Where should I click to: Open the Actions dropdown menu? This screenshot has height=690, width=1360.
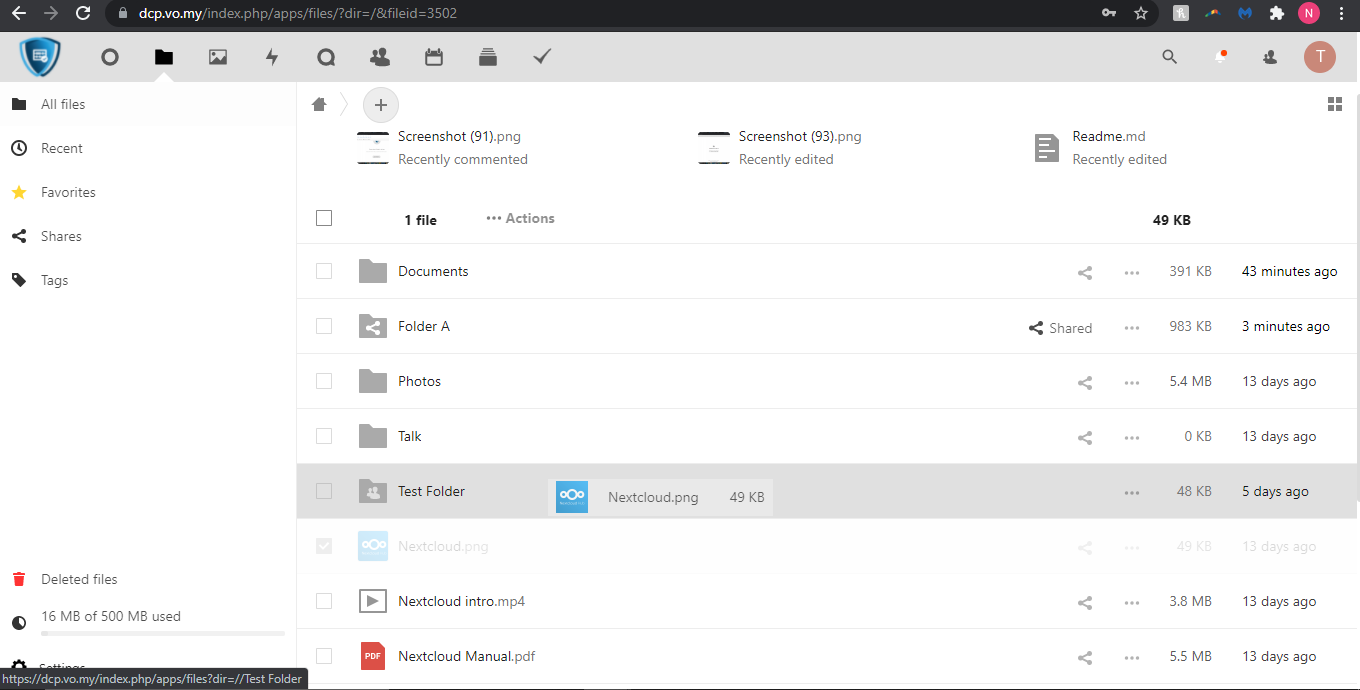[520, 218]
